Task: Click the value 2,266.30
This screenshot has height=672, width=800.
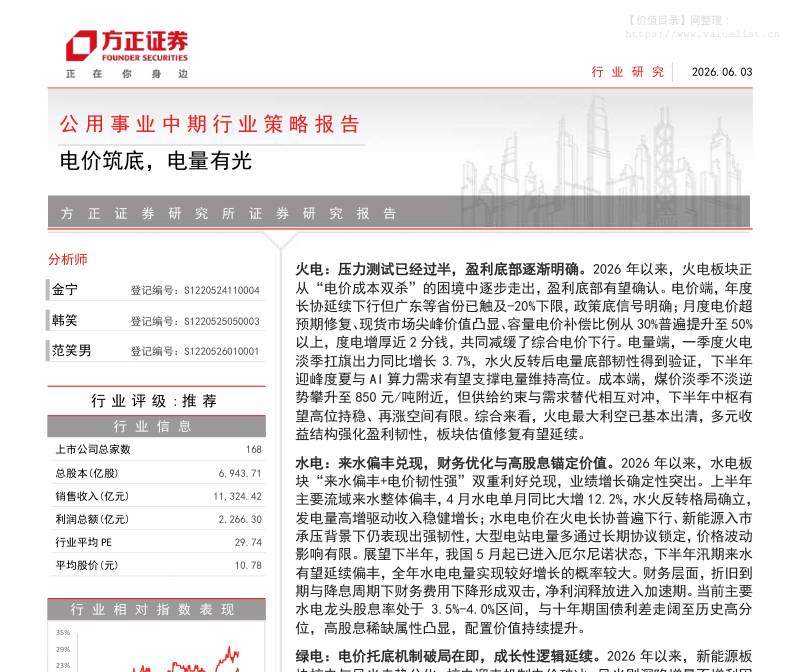Action: click(240, 519)
